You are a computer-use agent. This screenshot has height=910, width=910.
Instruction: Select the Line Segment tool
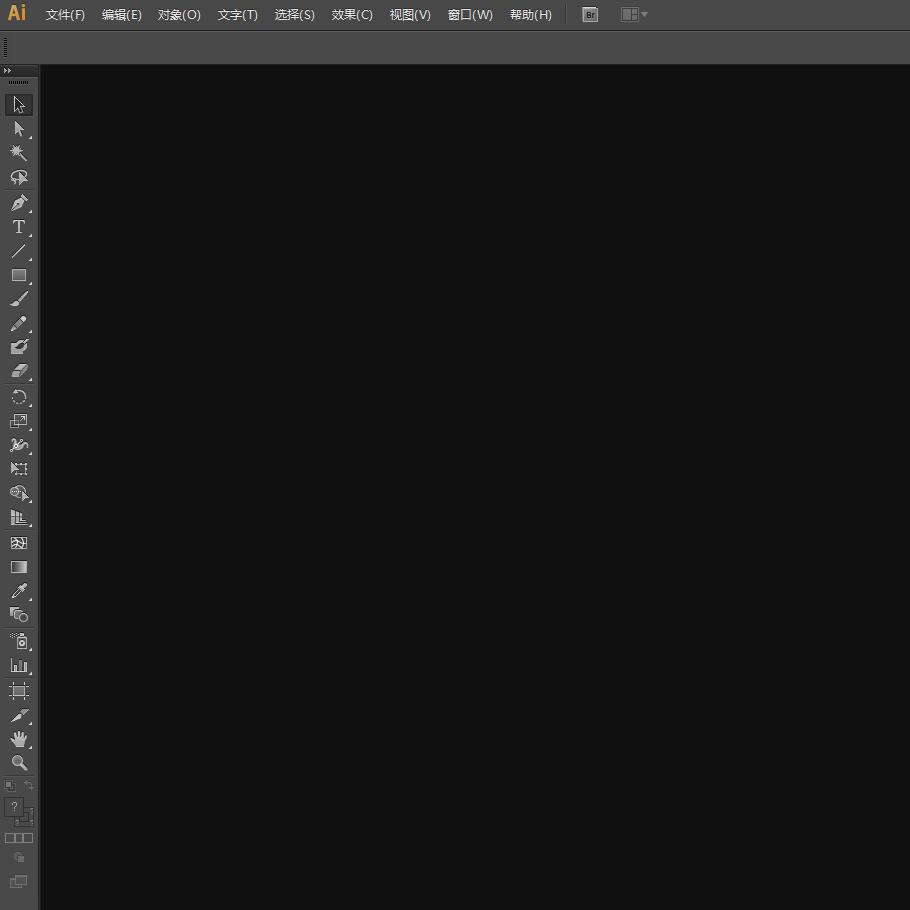click(x=19, y=251)
